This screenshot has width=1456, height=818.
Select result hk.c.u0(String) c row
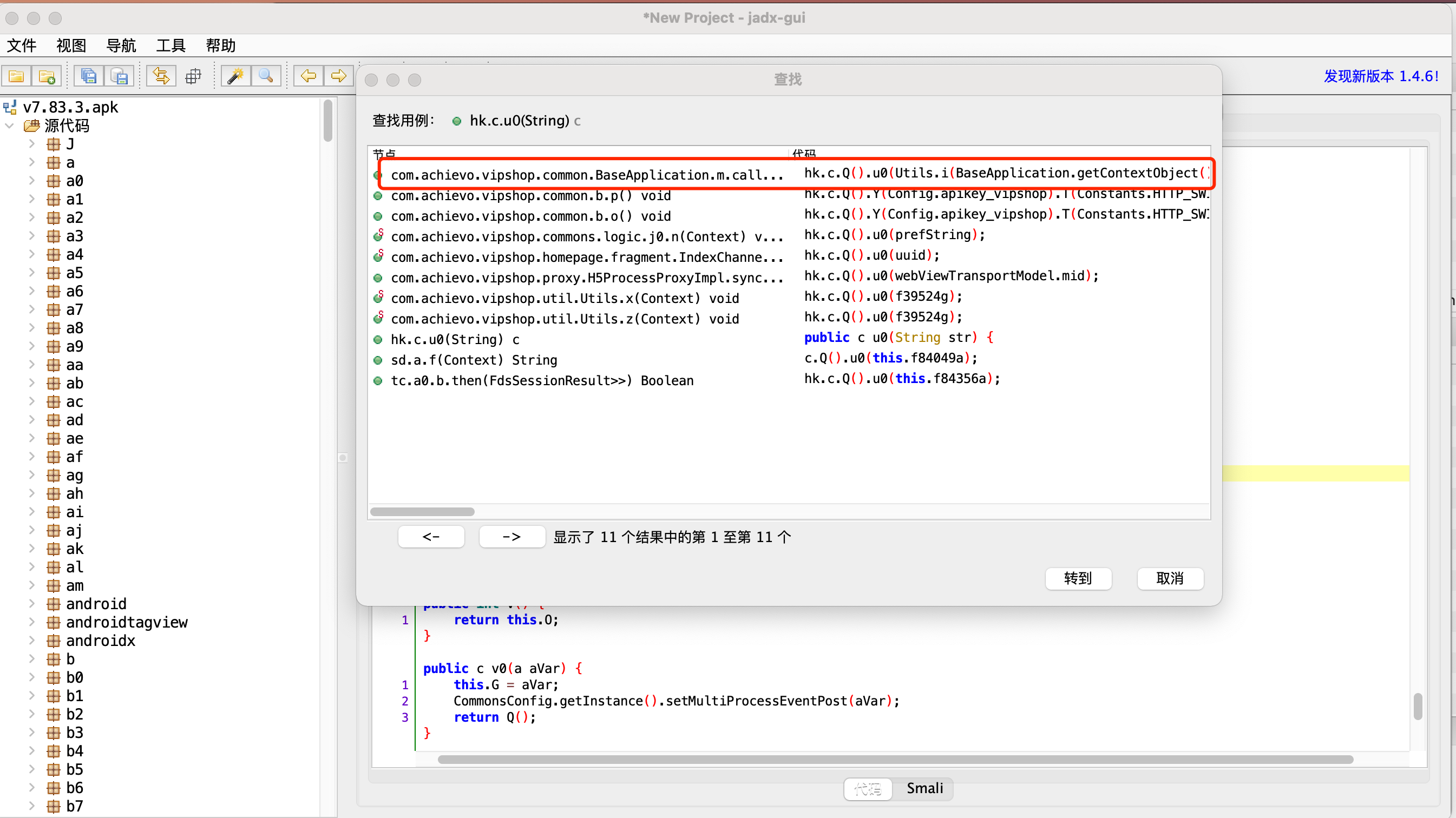tap(790, 339)
